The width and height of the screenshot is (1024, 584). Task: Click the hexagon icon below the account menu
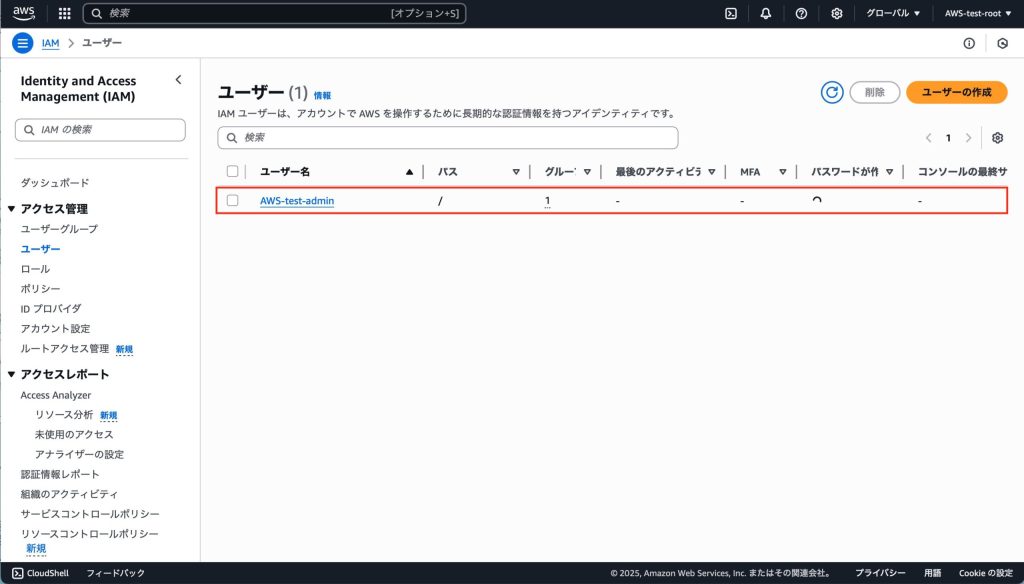(1002, 43)
